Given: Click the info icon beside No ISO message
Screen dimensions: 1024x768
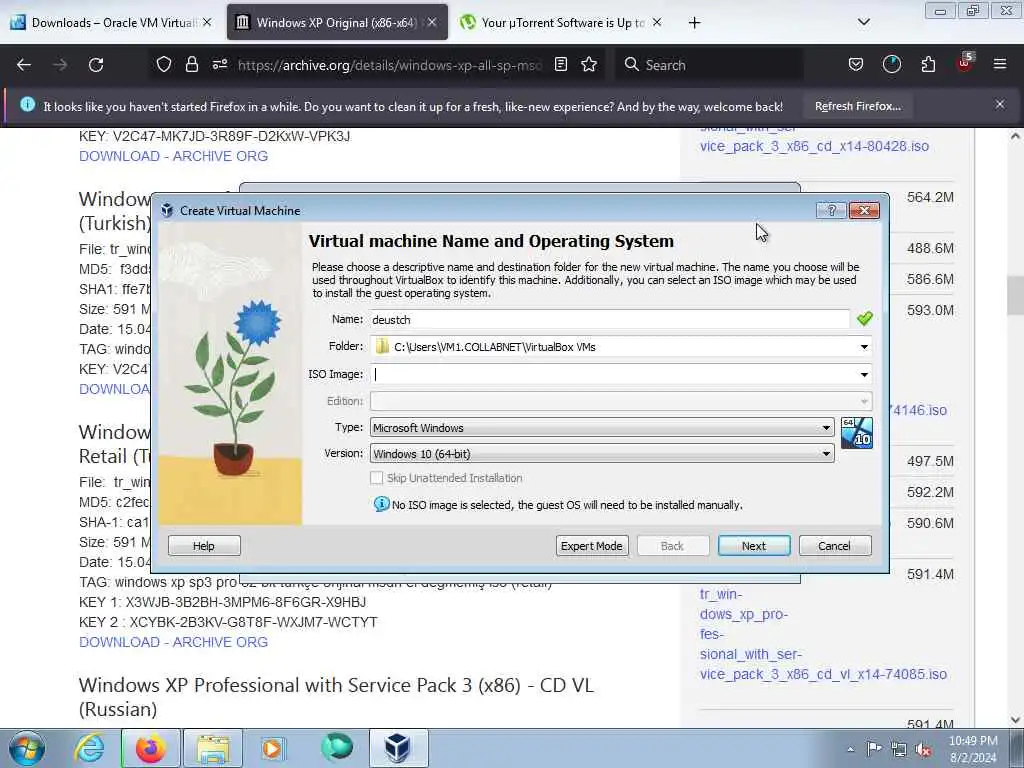Looking at the screenshot, I should pos(381,504).
